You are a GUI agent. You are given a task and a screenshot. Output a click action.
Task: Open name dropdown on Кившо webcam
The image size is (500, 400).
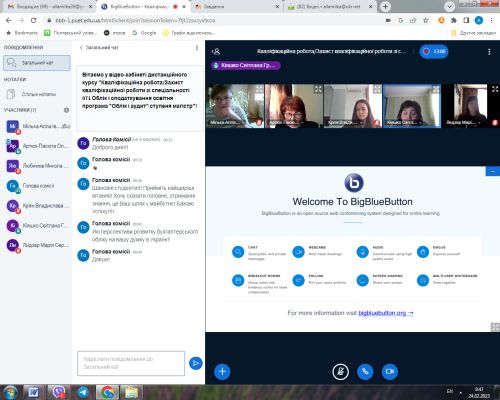[x=404, y=123]
